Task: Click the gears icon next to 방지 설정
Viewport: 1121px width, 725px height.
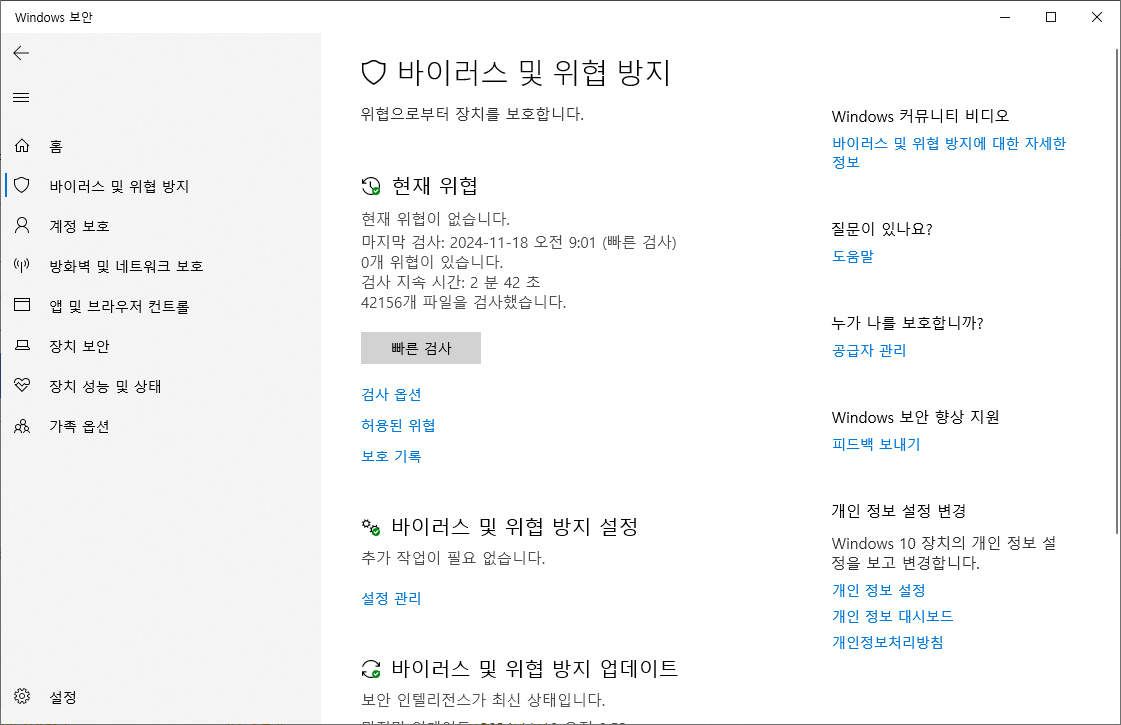Action: (x=371, y=528)
